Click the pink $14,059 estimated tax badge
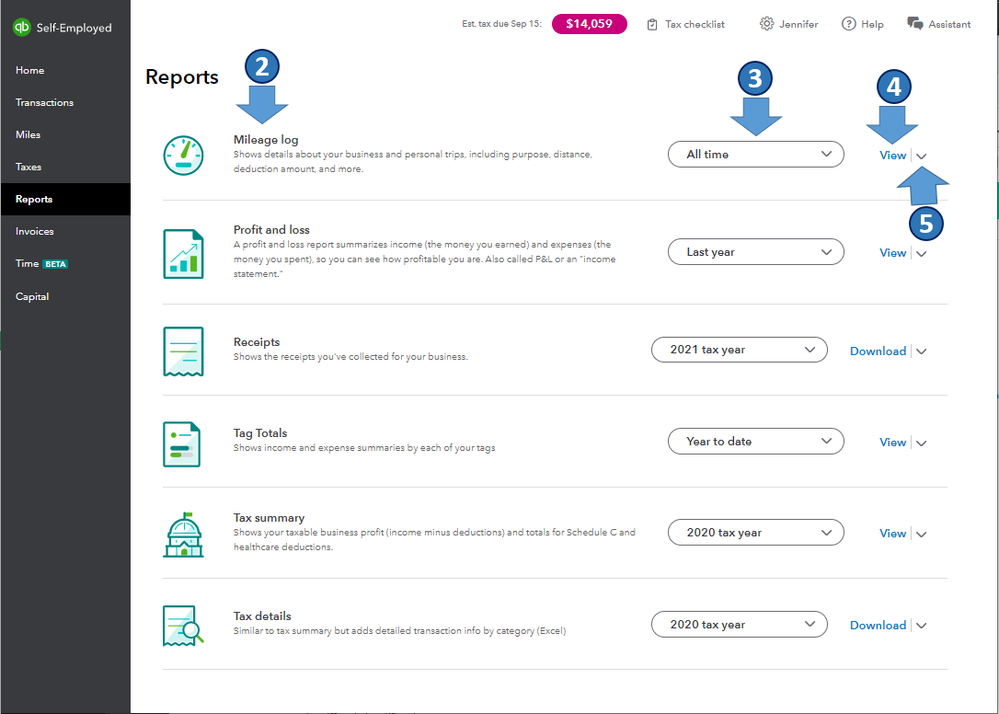The image size is (999, 714). [x=589, y=24]
